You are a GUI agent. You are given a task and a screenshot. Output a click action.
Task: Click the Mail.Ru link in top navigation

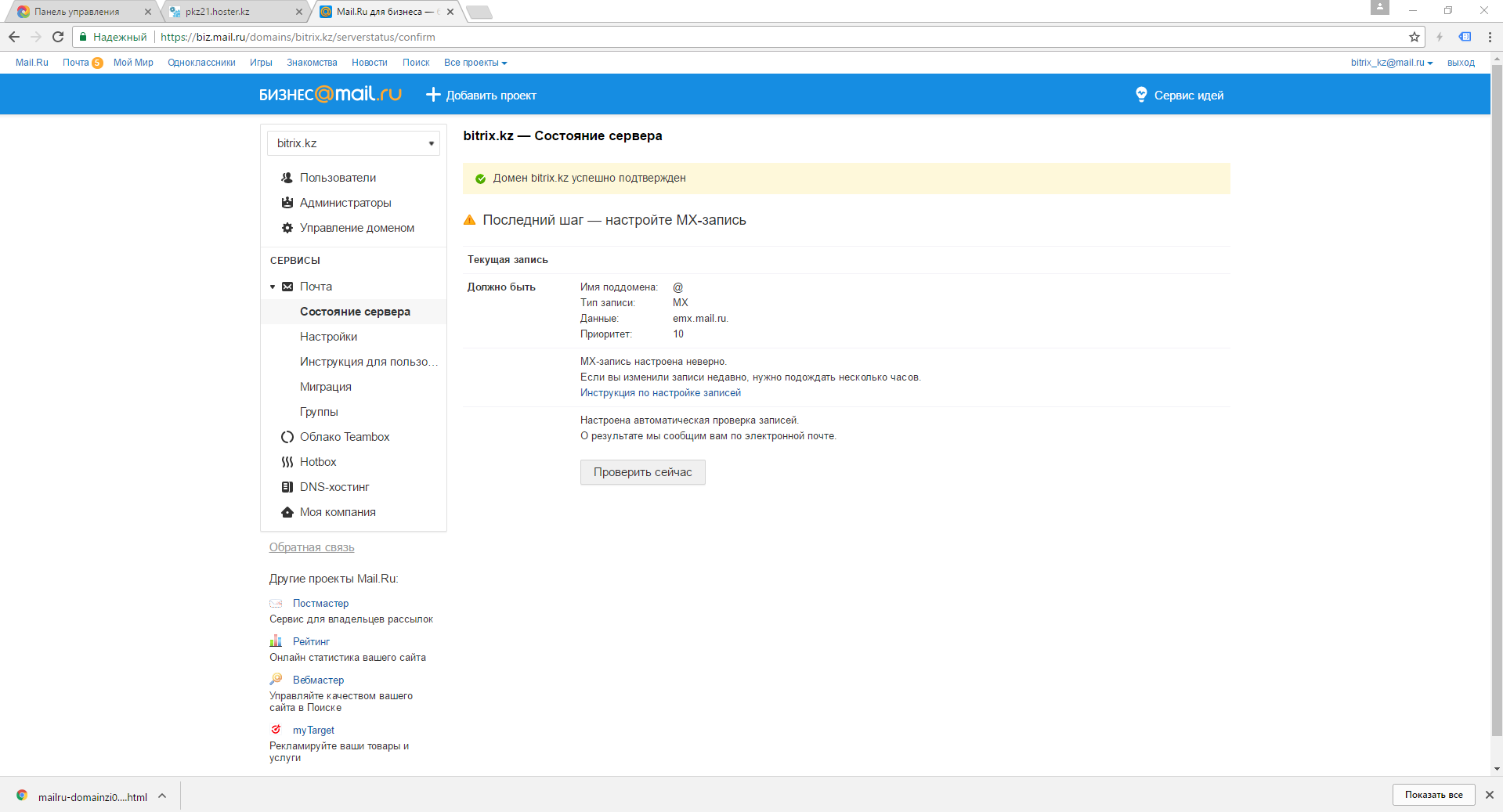(x=32, y=63)
